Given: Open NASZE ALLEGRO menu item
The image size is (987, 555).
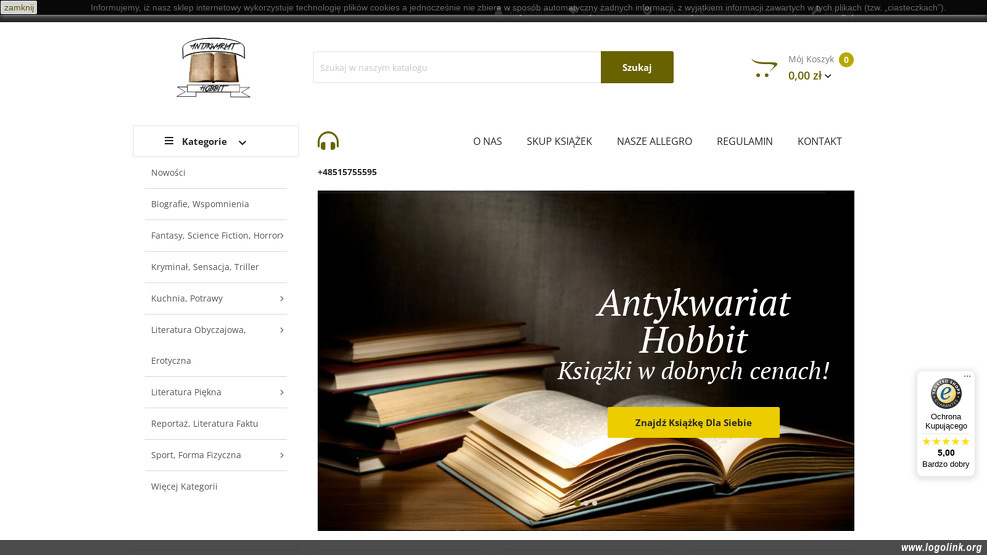Looking at the screenshot, I should [654, 141].
